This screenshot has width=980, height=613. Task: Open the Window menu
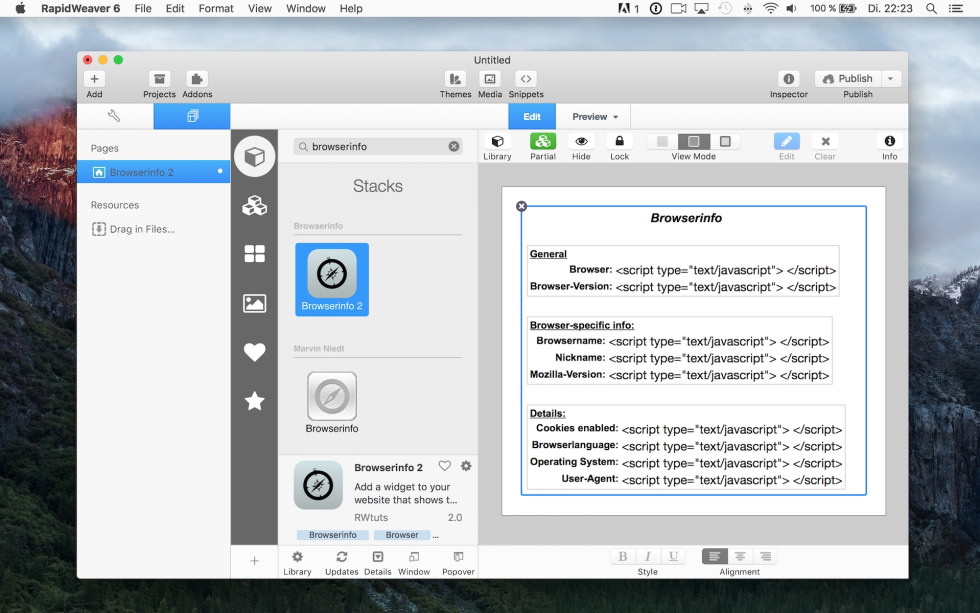point(306,8)
